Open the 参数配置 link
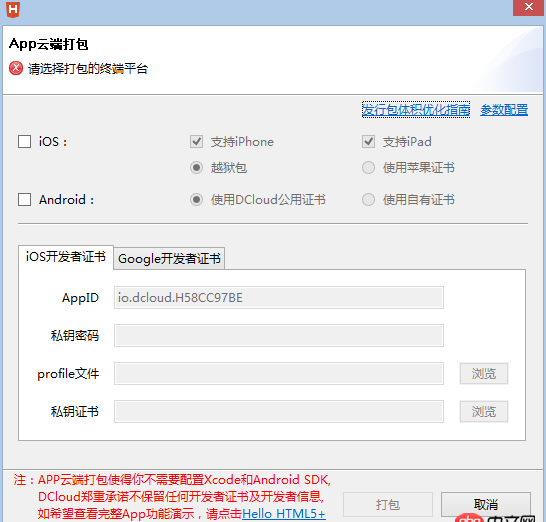This screenshot has height=522, width=546. [504, 110]
